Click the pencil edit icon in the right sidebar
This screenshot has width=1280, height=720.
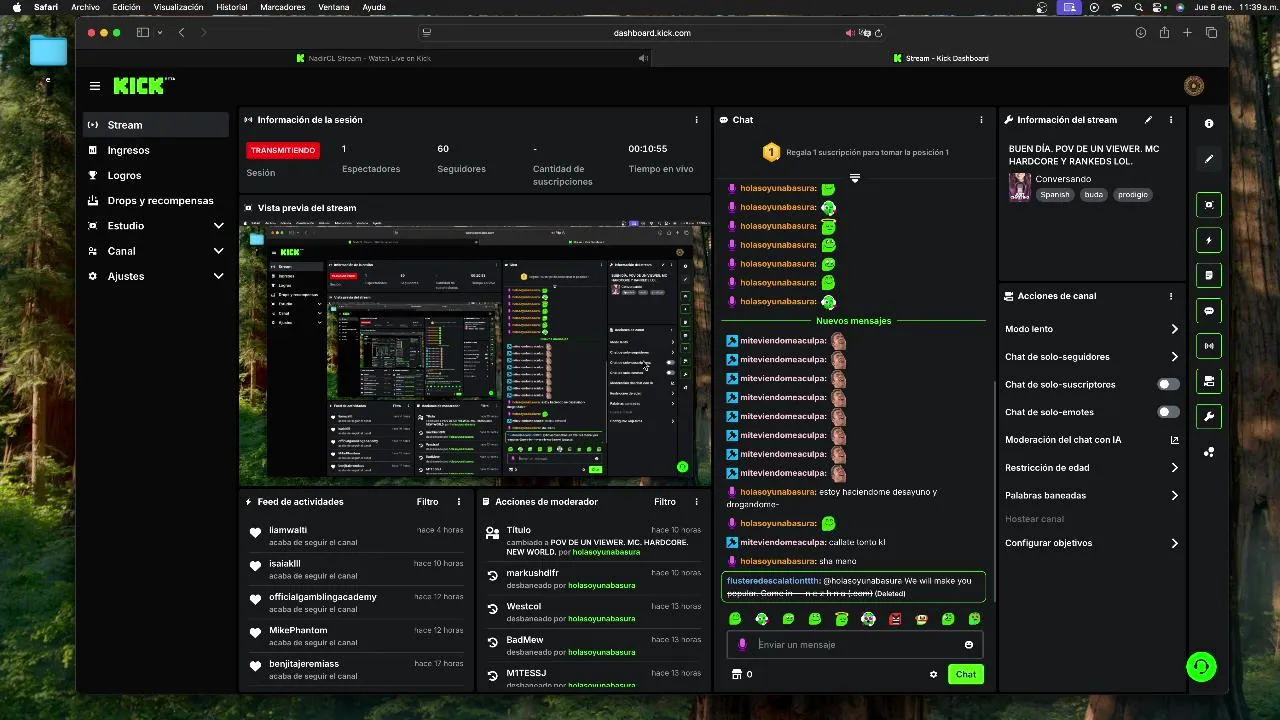[x=1209, y=159]
